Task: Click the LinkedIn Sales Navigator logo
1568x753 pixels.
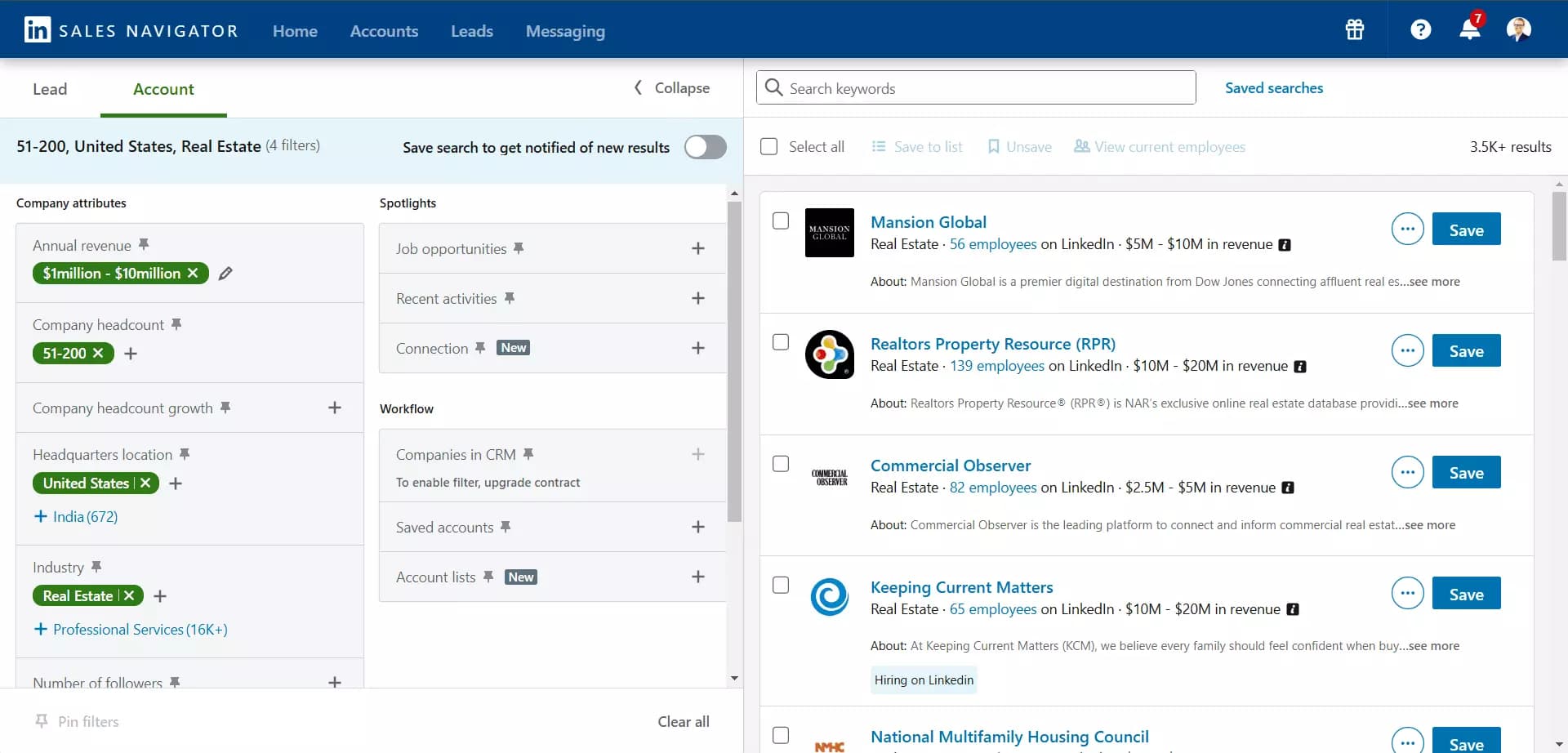Action: tap(131, 30)
